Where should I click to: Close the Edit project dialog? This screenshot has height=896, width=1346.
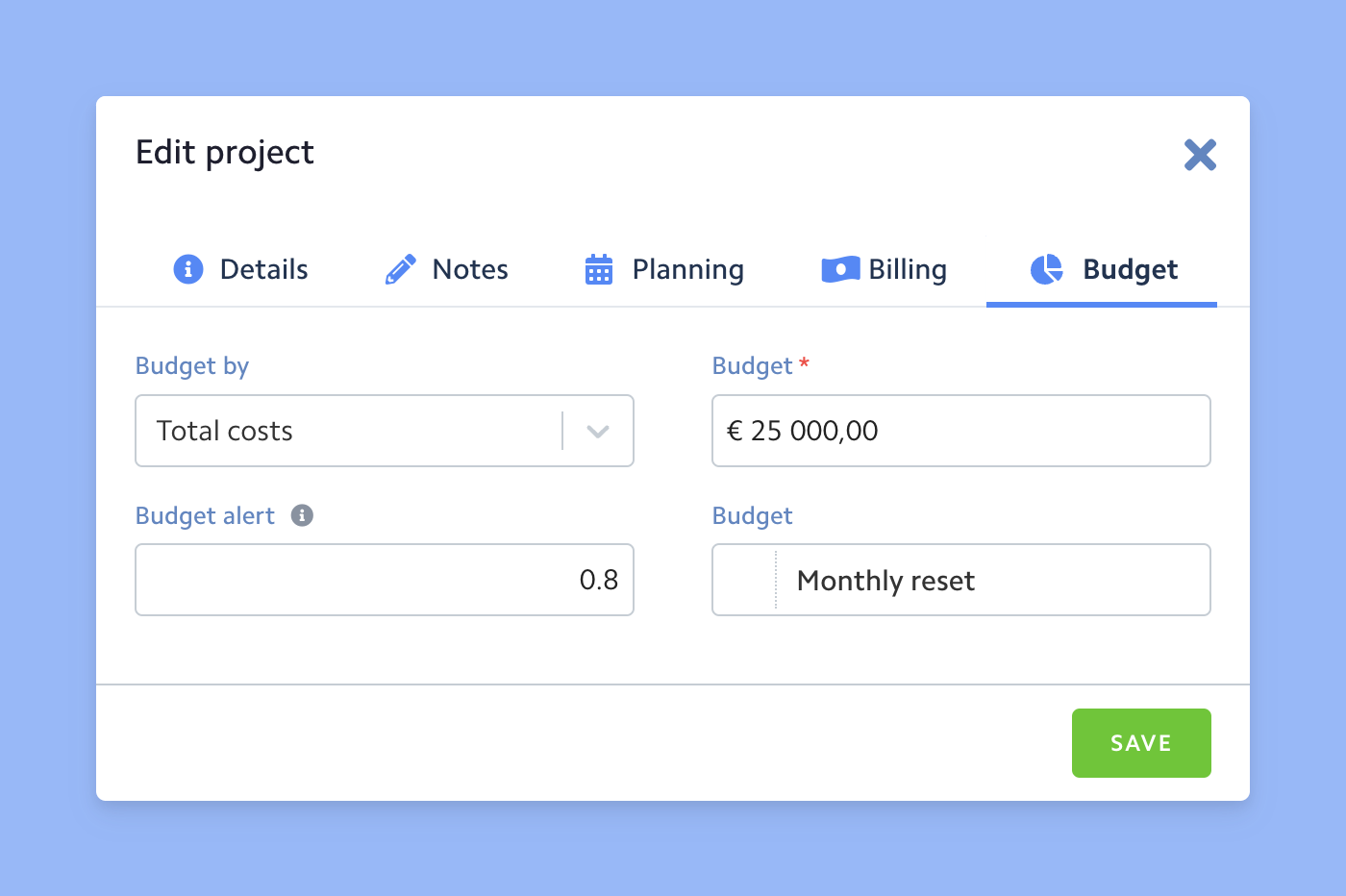[x=1200, y=155]
